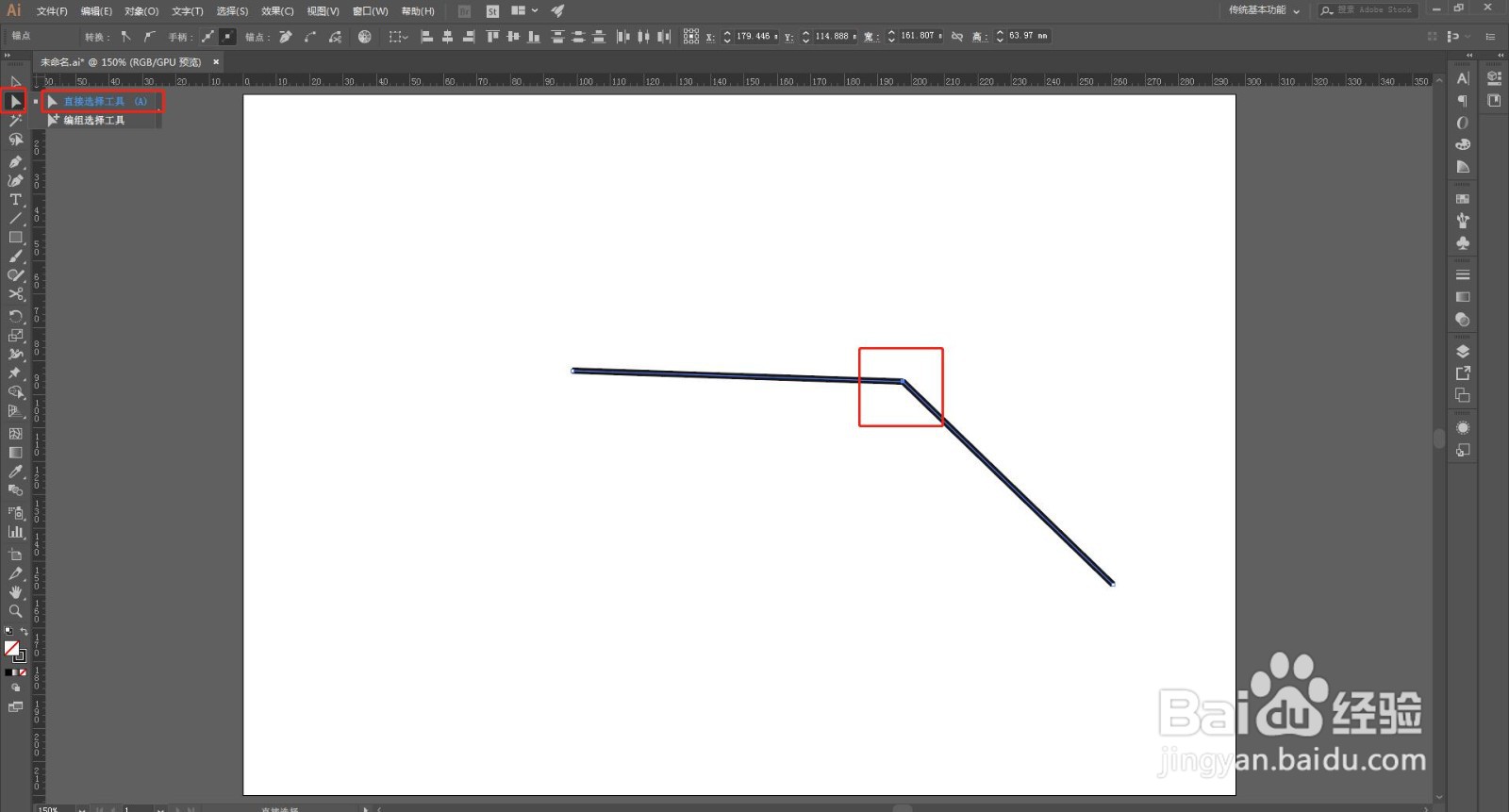Select the Selection tool (outline arrow)
Screen dimensions: 1509x812
(x=15, y=82)
